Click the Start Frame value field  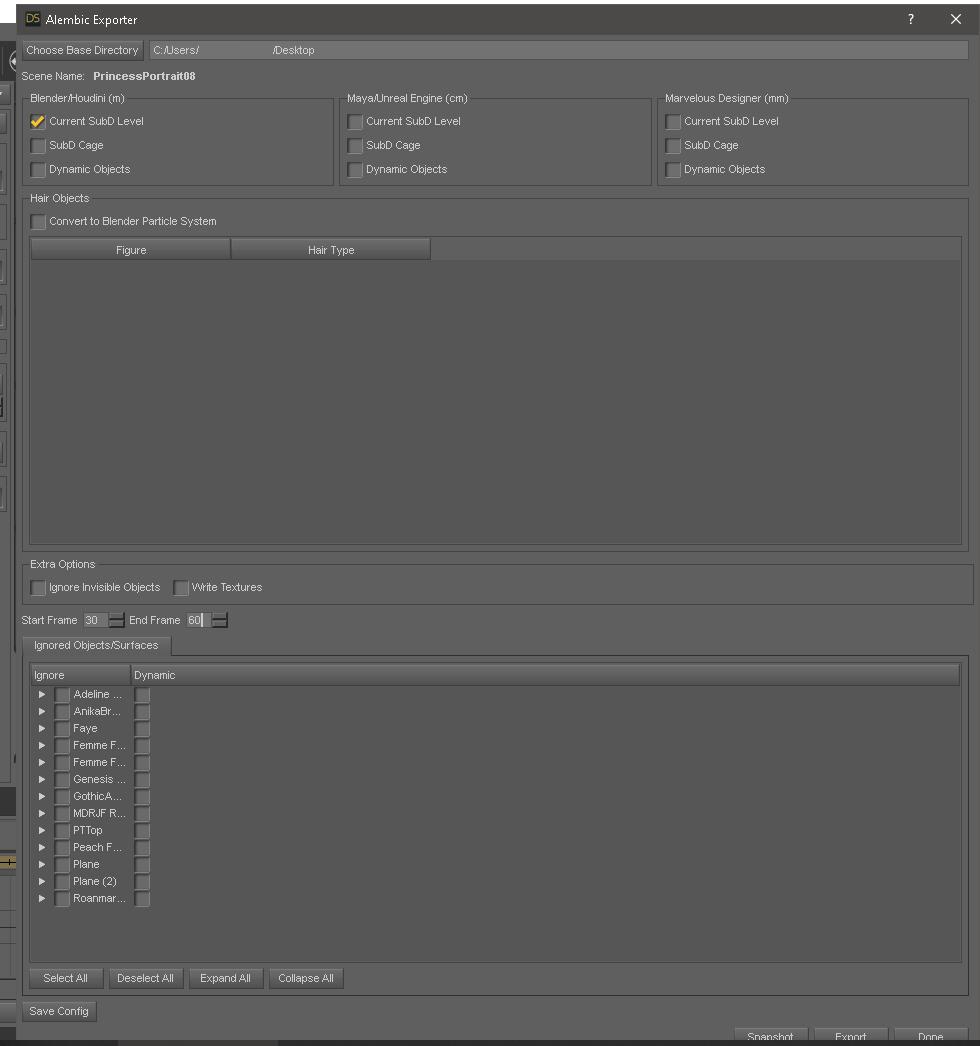click(95, 620)
